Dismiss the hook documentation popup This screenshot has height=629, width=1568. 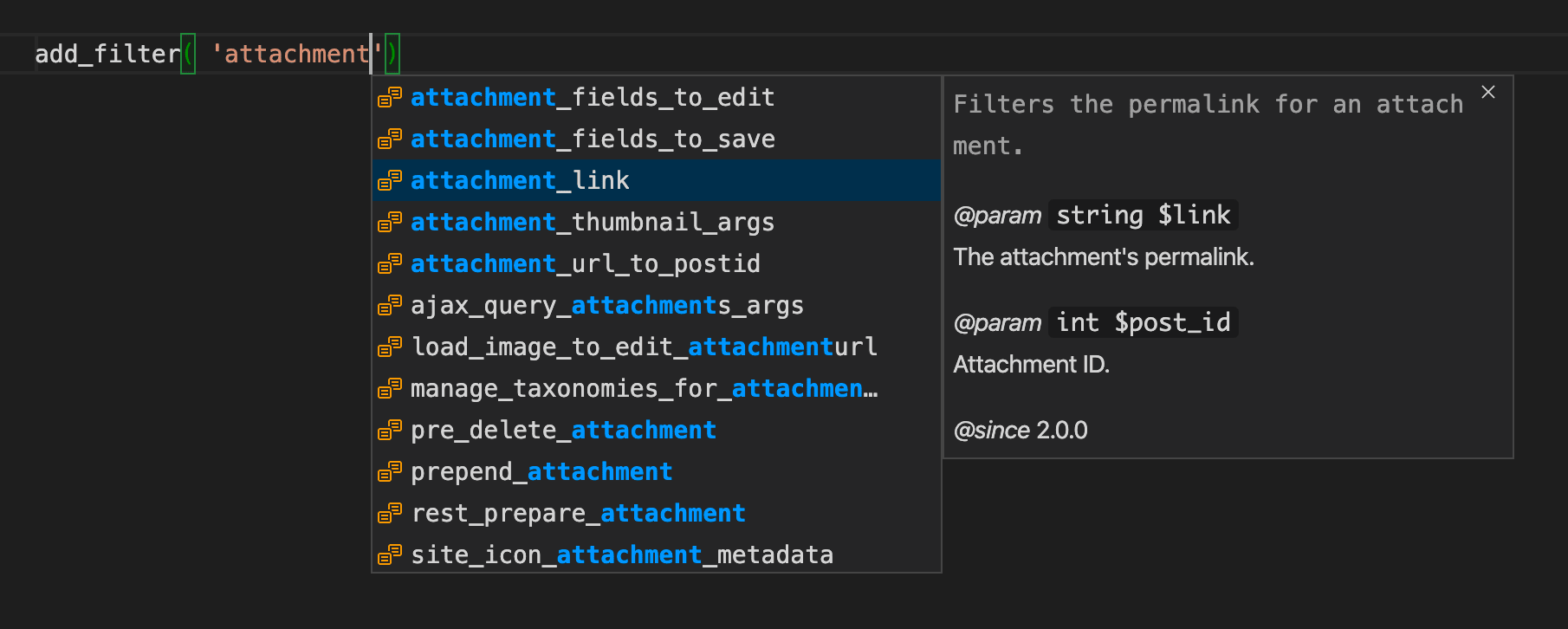[x=1488, y=93]
